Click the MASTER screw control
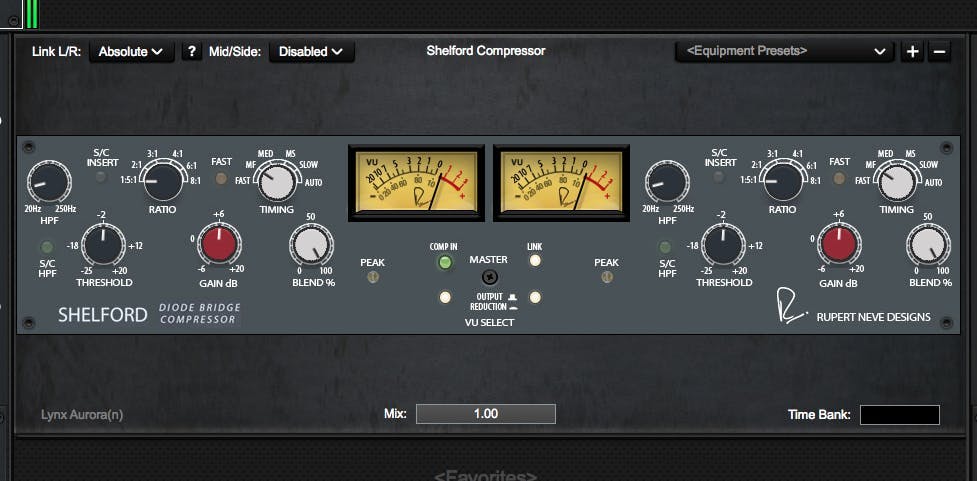The image size is (977, 481). coord(489,277)
